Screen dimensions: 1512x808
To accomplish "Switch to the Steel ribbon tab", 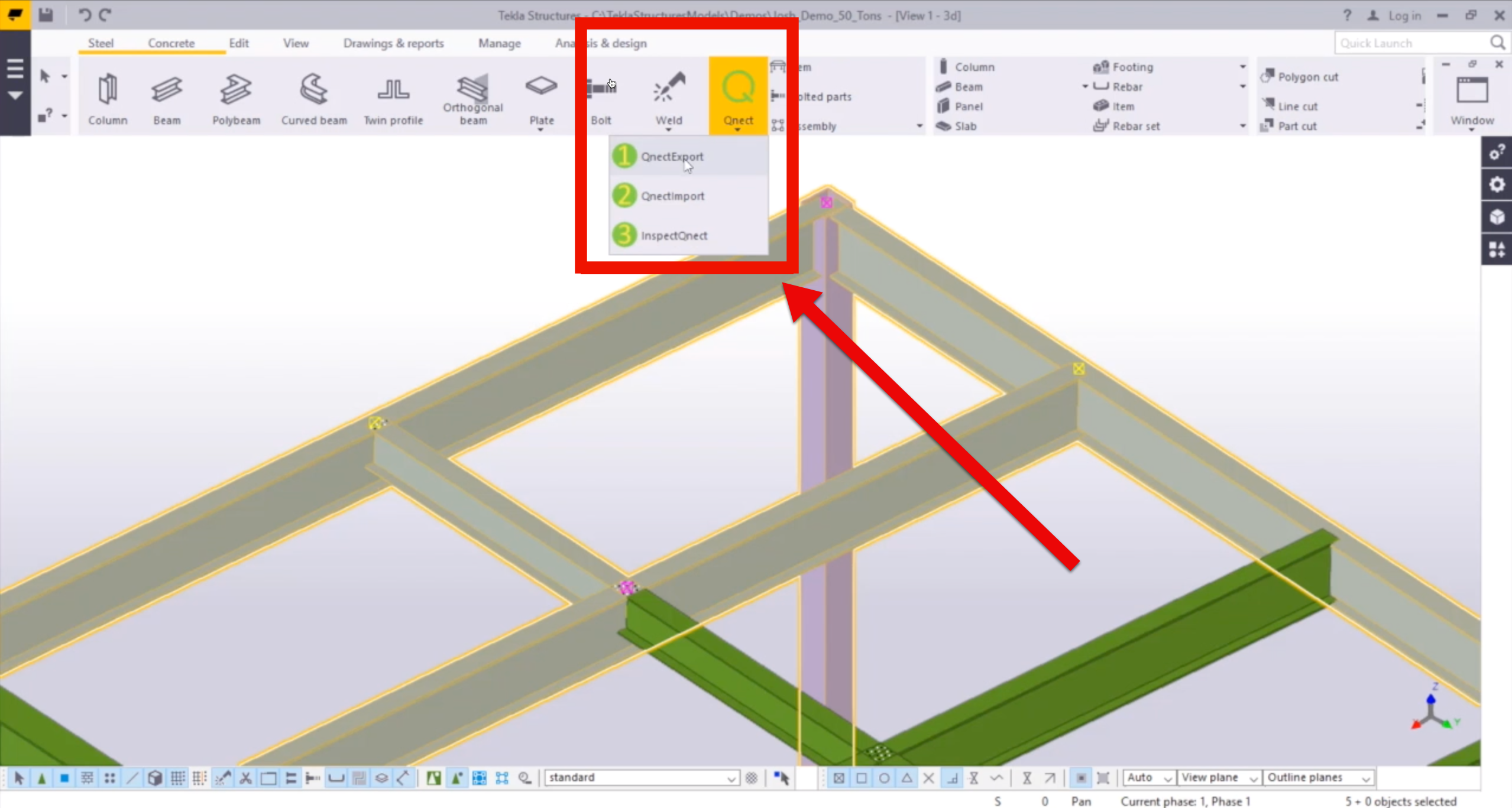I will tap(101, 43).
